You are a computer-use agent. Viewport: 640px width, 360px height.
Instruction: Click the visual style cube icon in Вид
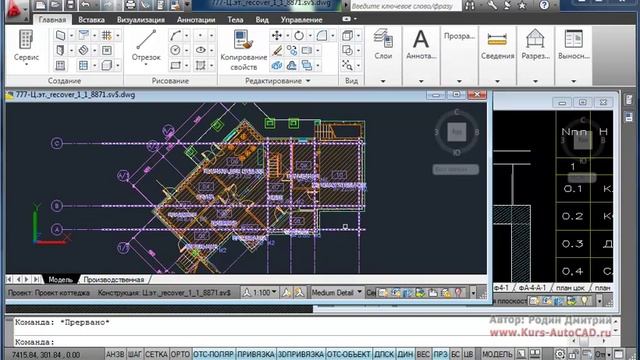[347, 36]
